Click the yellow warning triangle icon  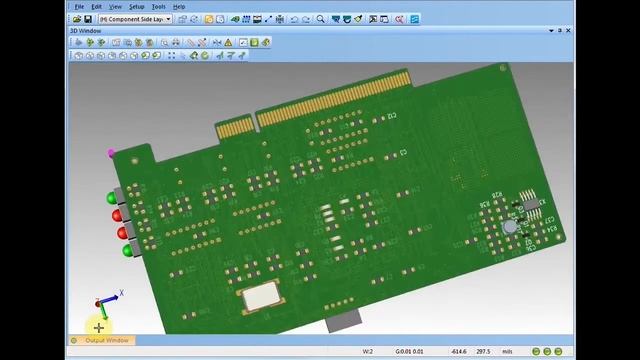[228, 42]
